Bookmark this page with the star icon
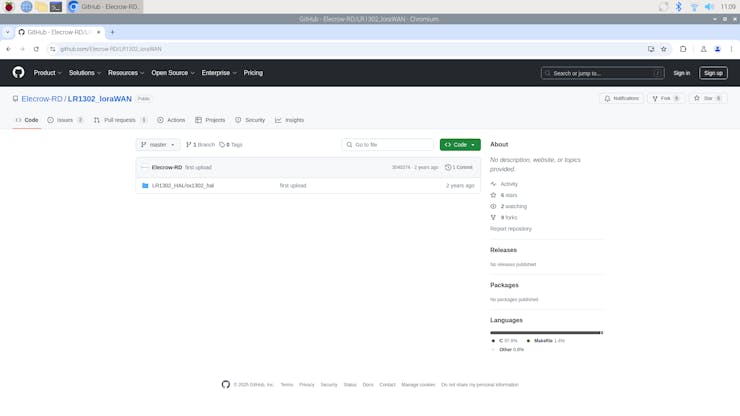This screenshot has height=416, width=740. pos(664,49)
